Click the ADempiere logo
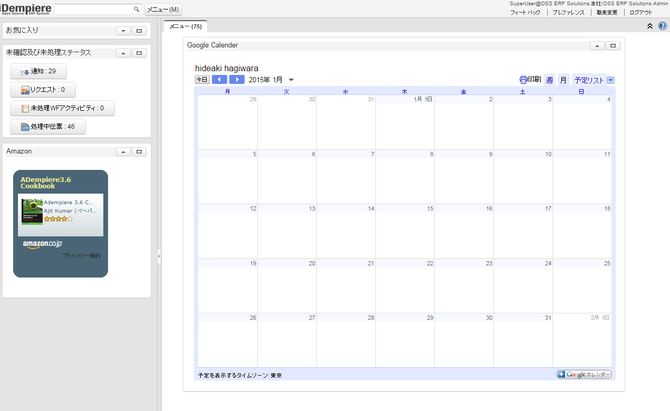Screen dimensions: 670x411 coord(26,9)
